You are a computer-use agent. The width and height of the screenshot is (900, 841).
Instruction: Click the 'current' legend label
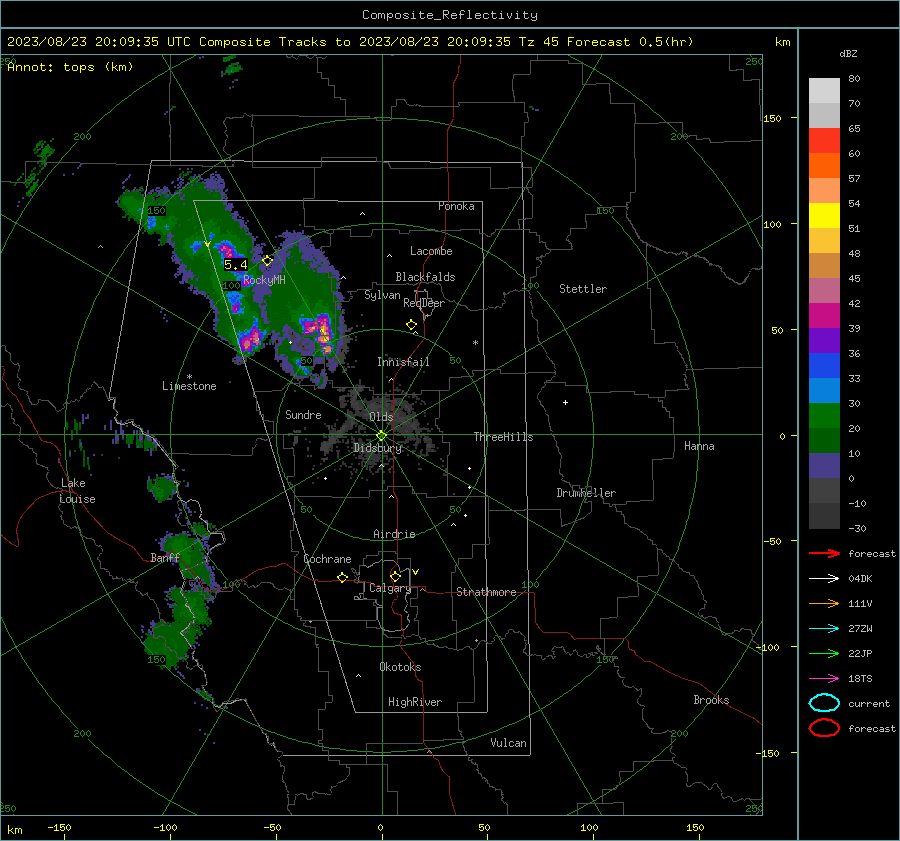point(869,703)
